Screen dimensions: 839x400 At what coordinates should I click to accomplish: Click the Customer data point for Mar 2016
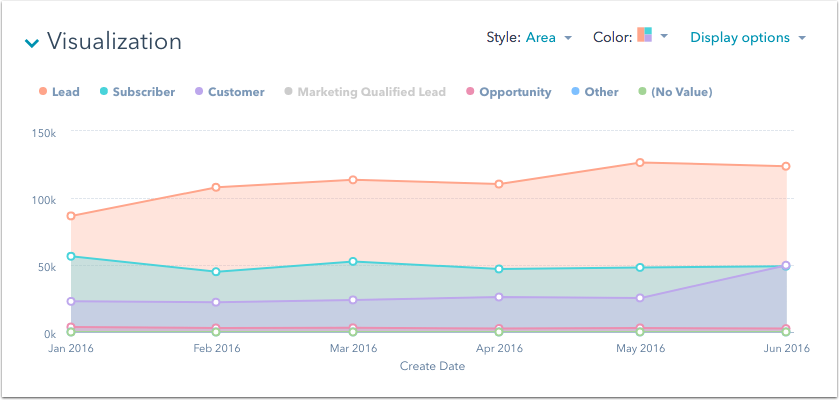[353, 300]
